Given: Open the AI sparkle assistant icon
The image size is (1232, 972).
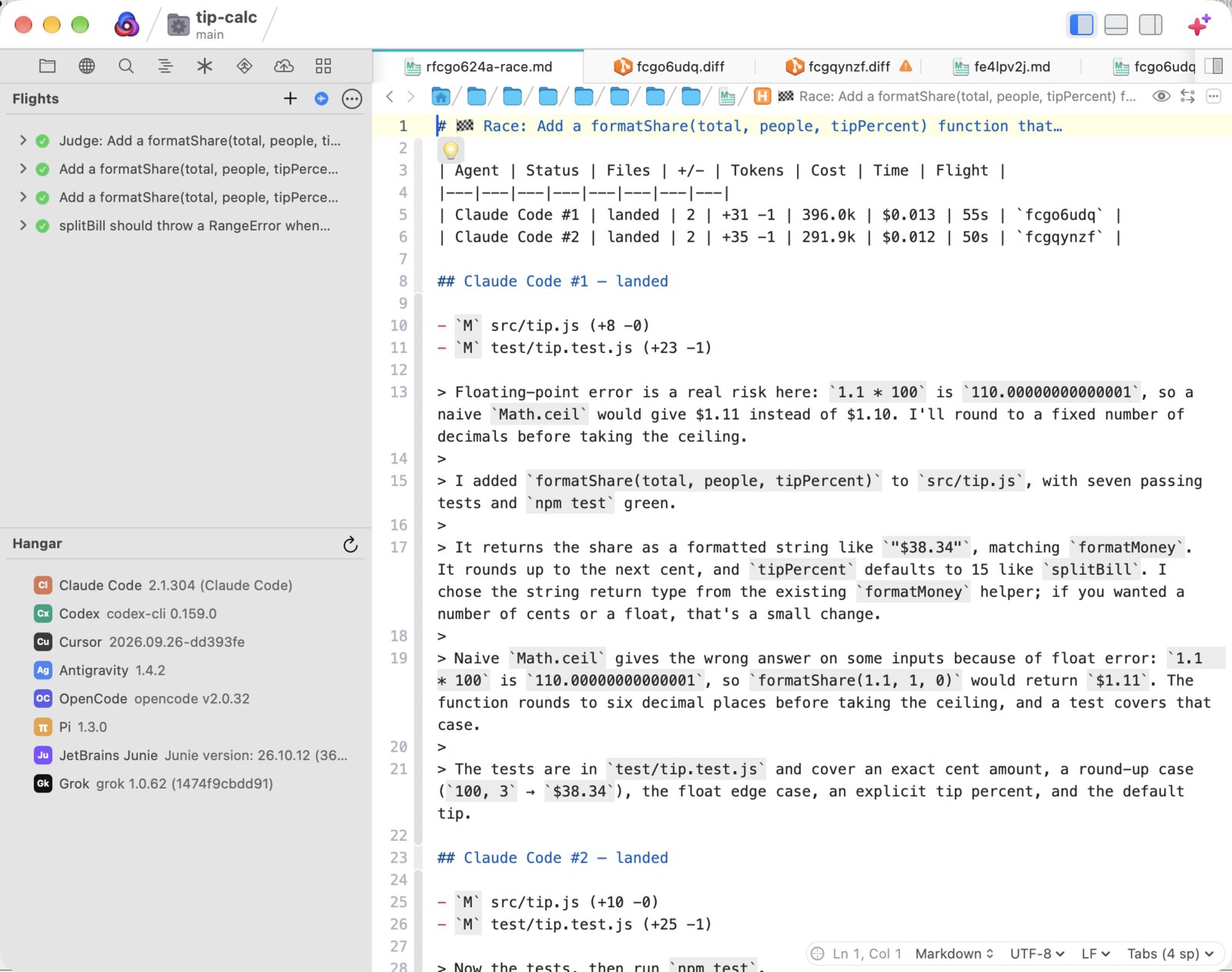Looking at the screenshot, I should click(1199, 25).
